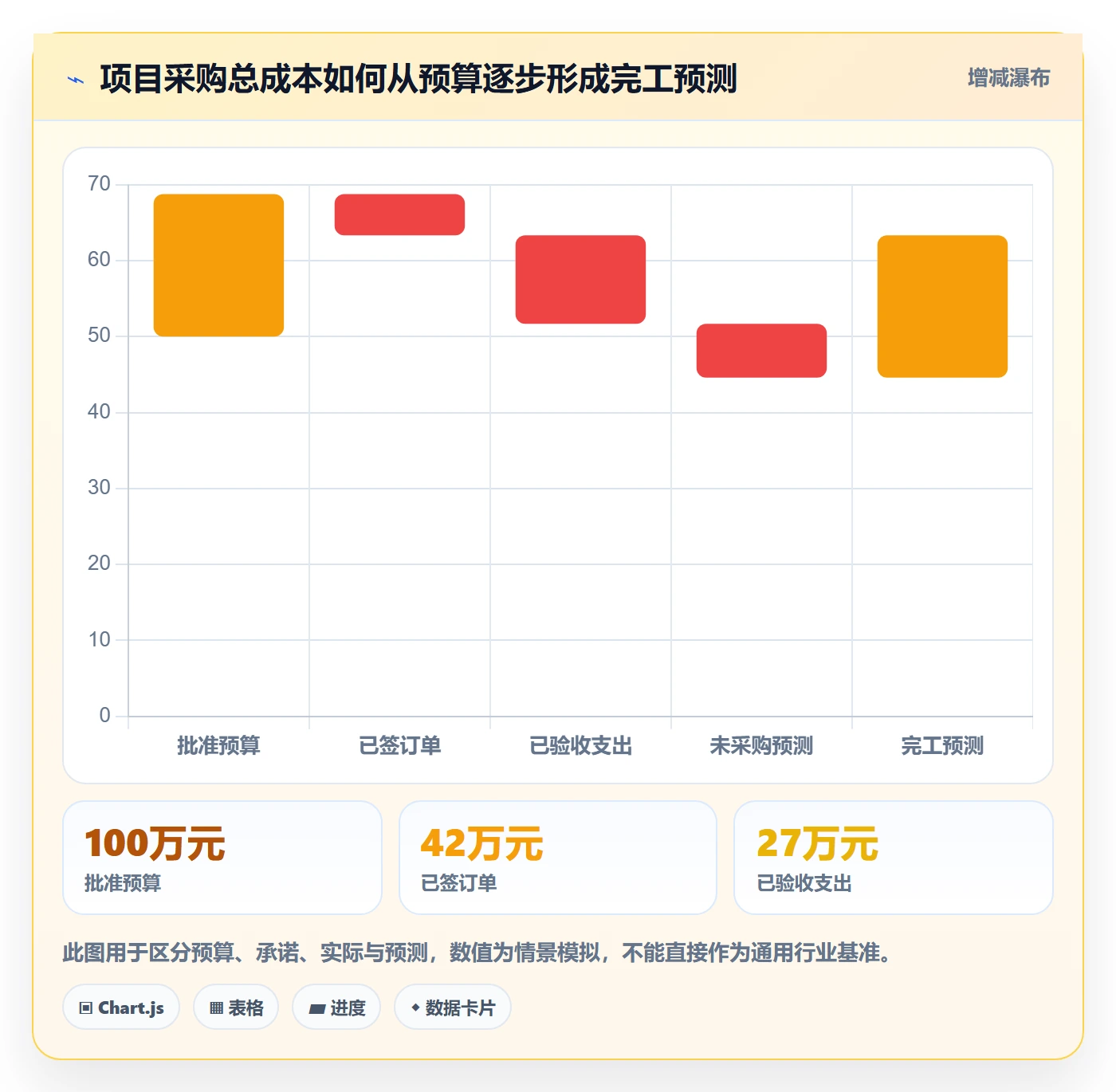Click the 40 tick on the y-axis
The width and height of the screenshot is (1116, 1092).
[x=99, y=412]
